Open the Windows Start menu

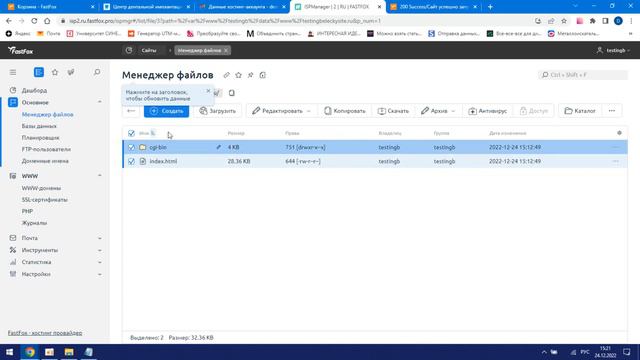[x=9, y=352]
